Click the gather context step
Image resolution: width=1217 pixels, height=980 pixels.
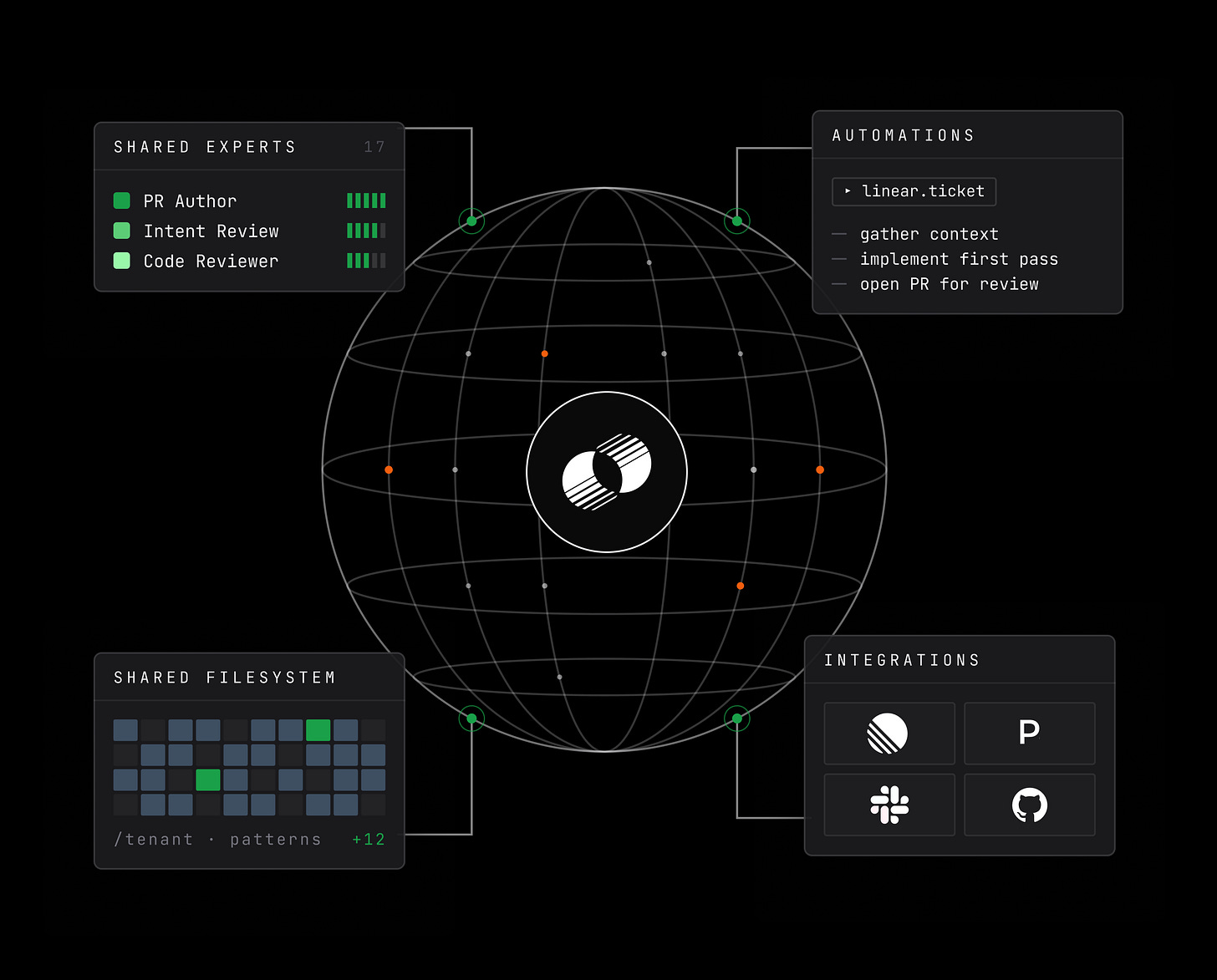click(x=929, y=235)
